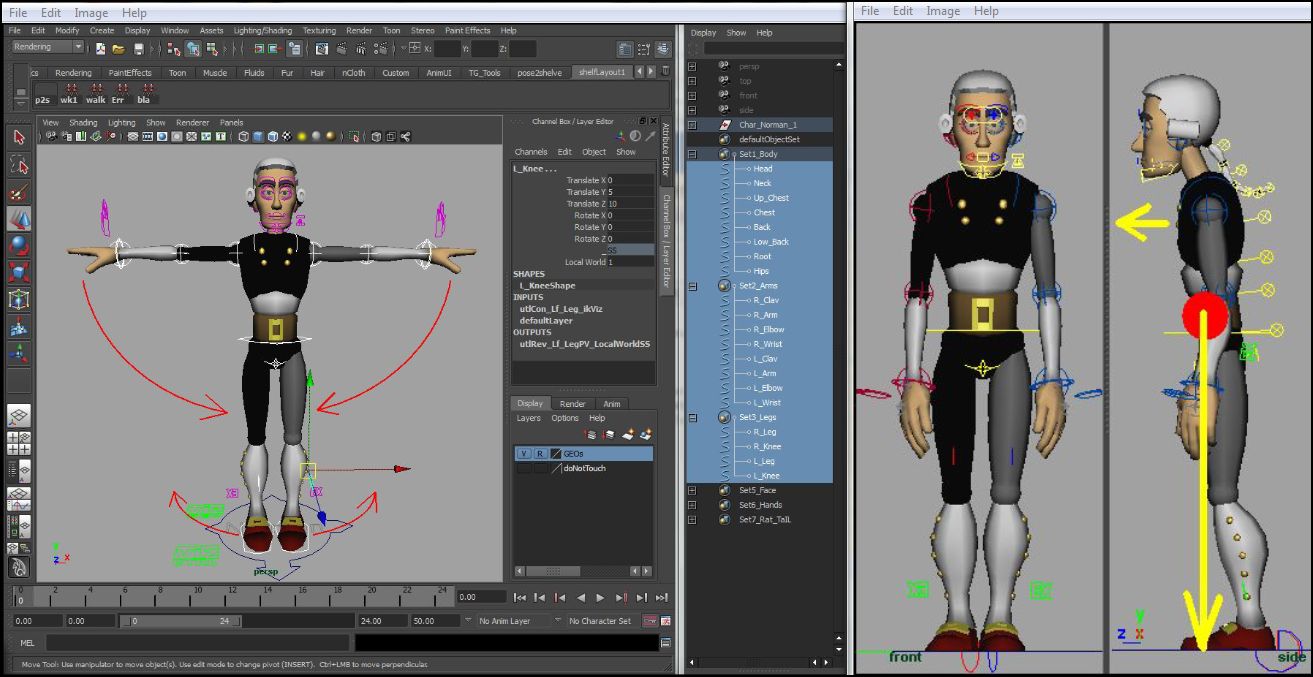Open the Anim tab in layer editor
Screen dimensions: 1313x677
coord(611,404)
